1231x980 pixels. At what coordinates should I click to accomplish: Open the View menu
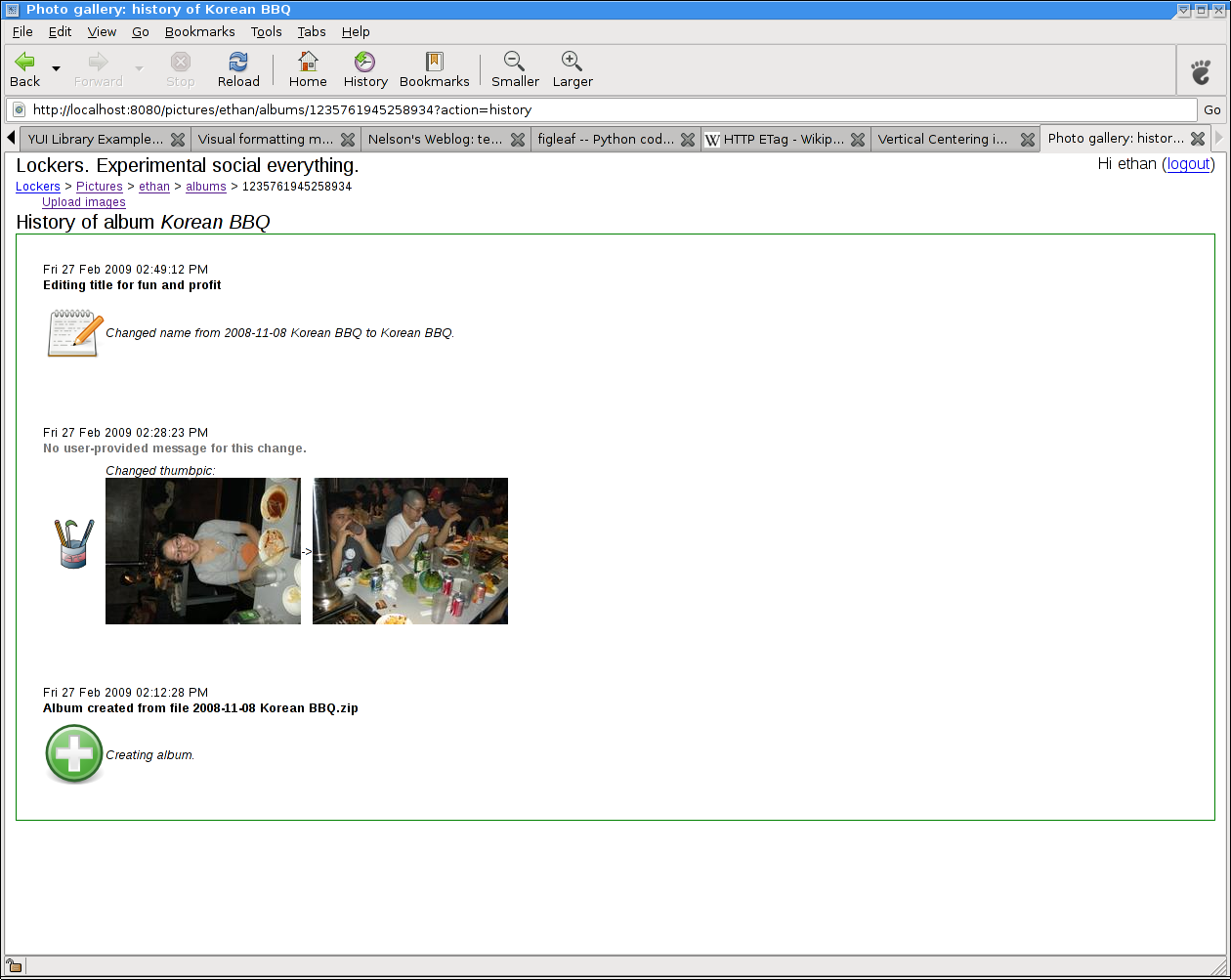[102, 31]
